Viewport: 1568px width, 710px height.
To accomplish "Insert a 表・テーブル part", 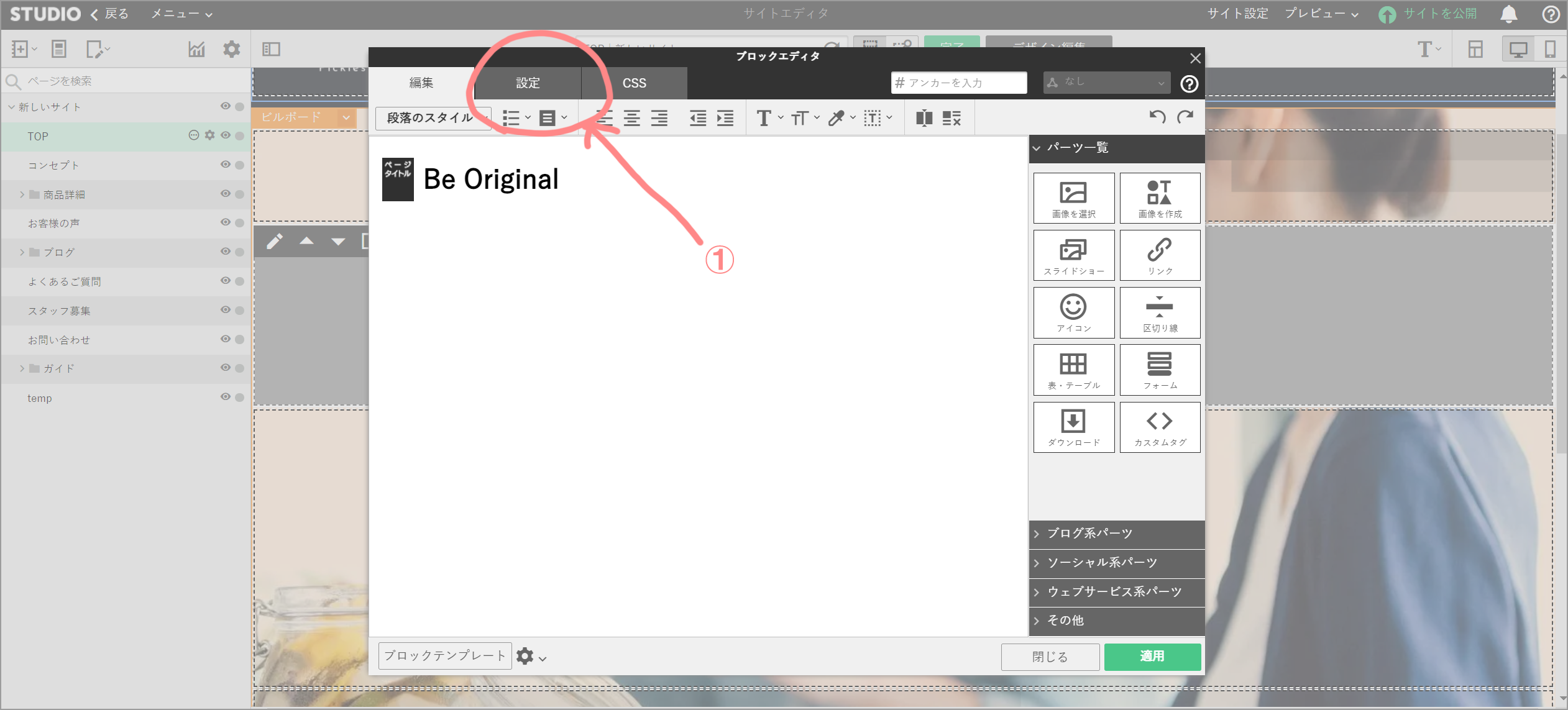I will point(1073,370).
